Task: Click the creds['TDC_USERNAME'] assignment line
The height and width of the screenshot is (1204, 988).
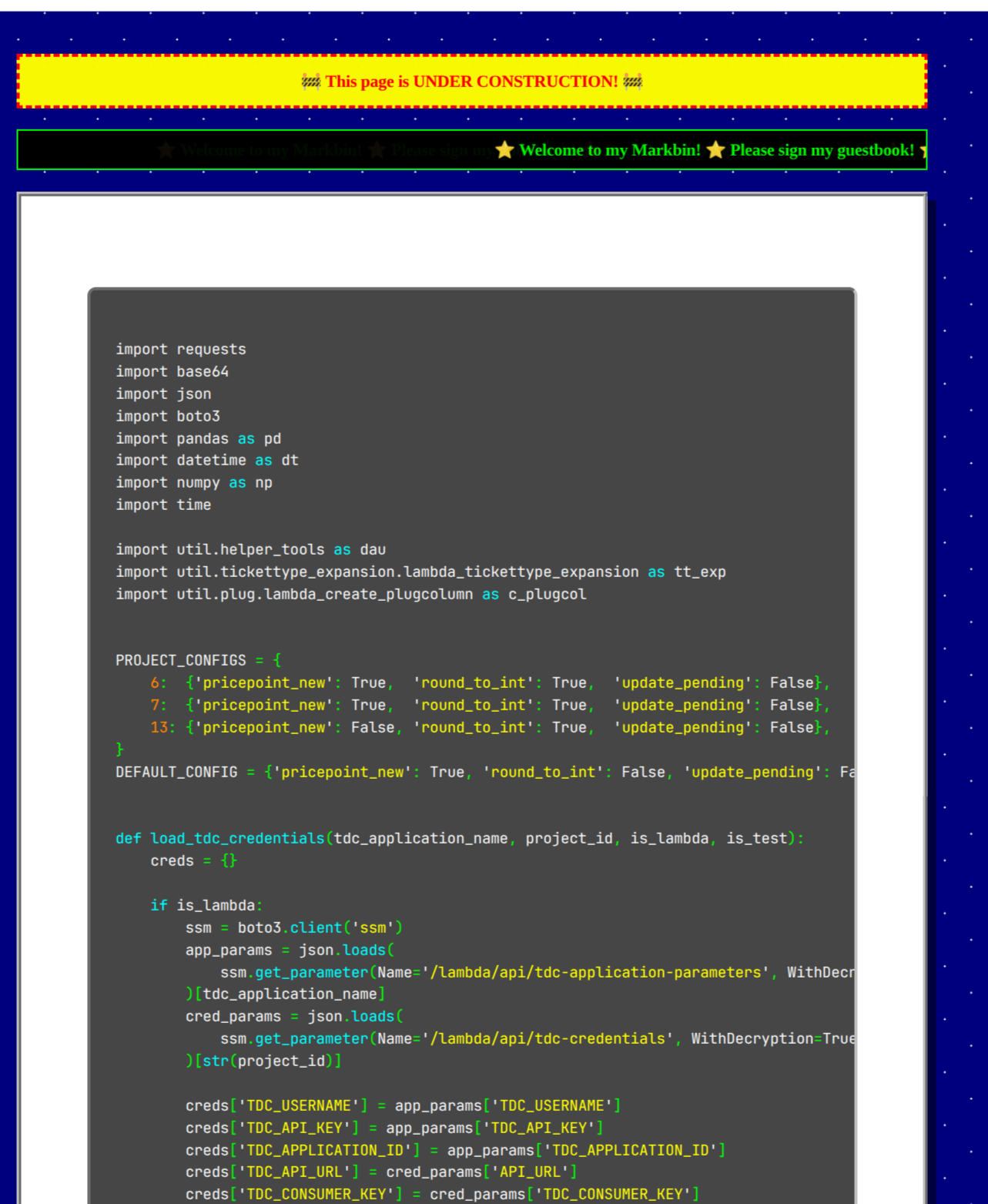Action: pos(404,1105)
